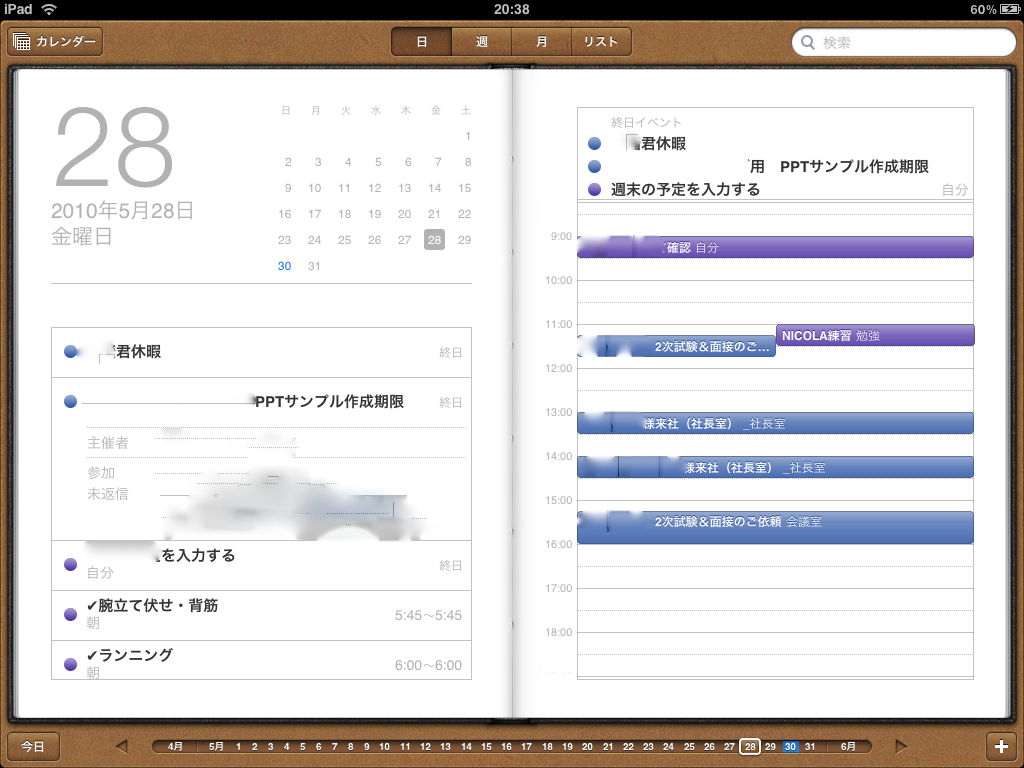1024x768 pixels.
Task: Select day 30 in the bottom timeline
Action: tap(790, 746)
